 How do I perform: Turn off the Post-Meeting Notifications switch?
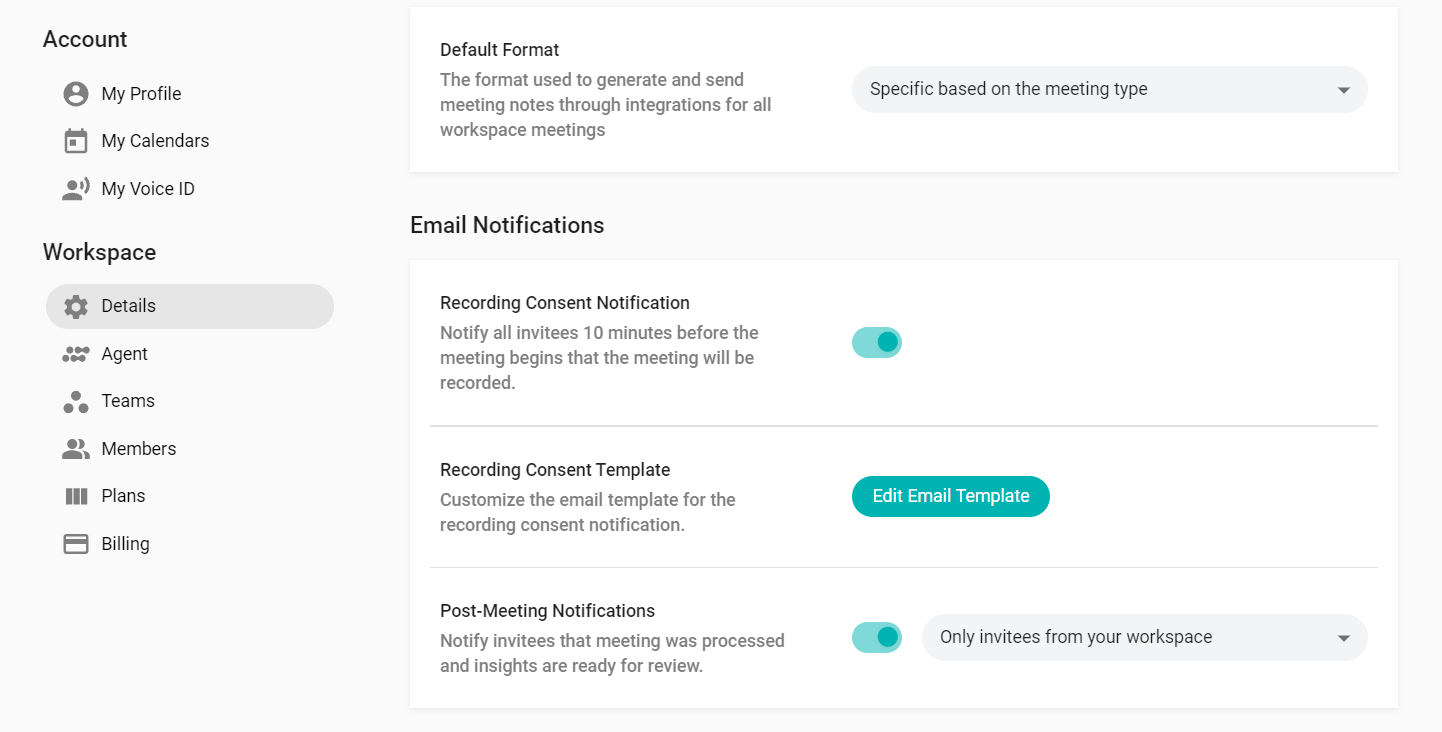pyautogui.click(x=877, y=637)
